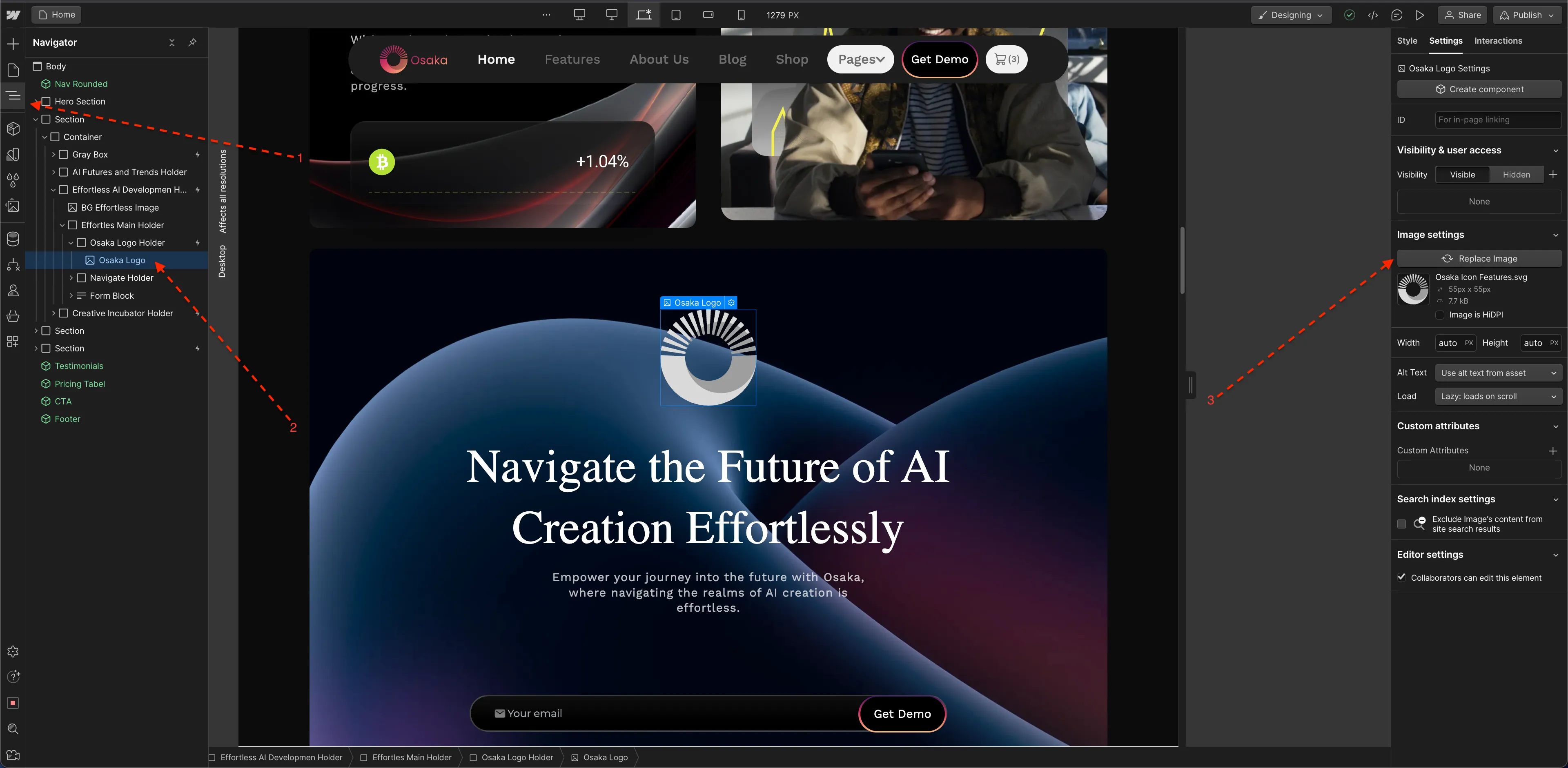Open the Load lazy-loading dropdown

pos(1498,396)
